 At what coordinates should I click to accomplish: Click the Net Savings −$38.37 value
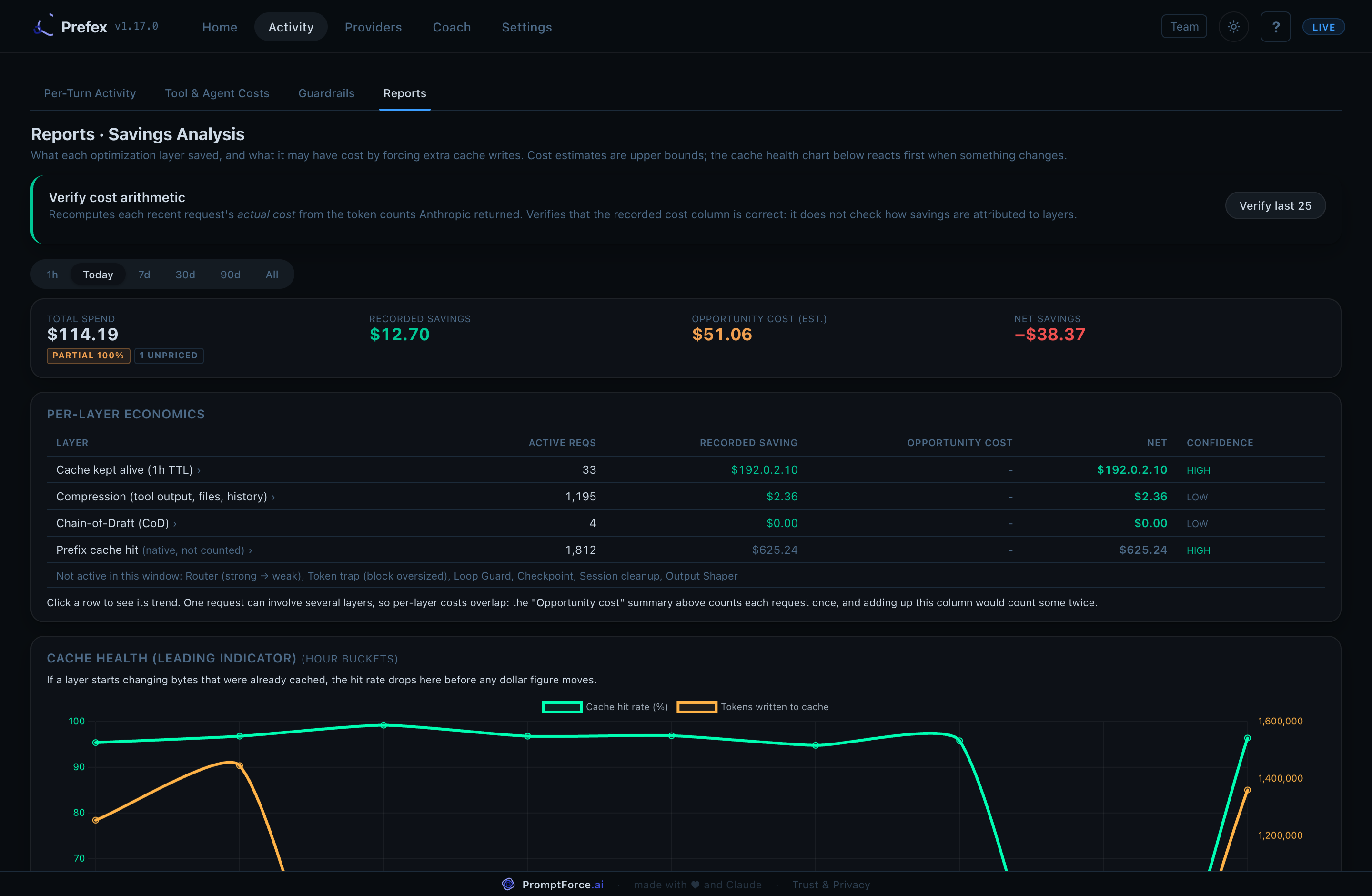click(1050, 335)
